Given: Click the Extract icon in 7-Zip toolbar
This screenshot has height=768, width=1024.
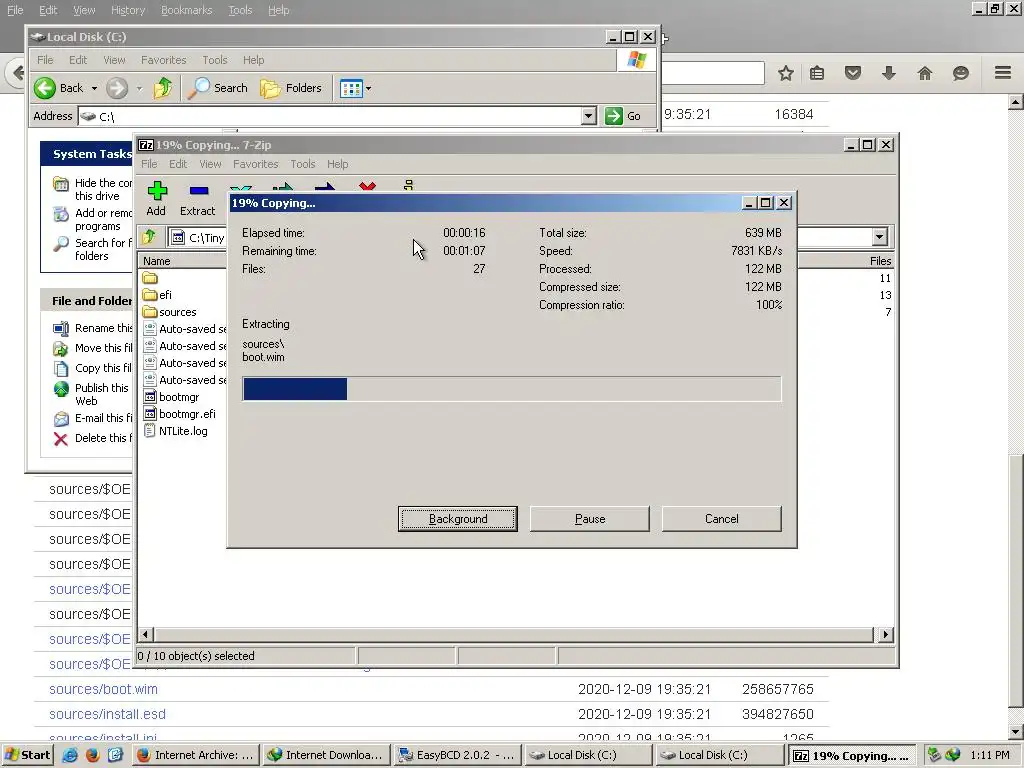Looking at the screenshot, I should [x=199, y=191].
